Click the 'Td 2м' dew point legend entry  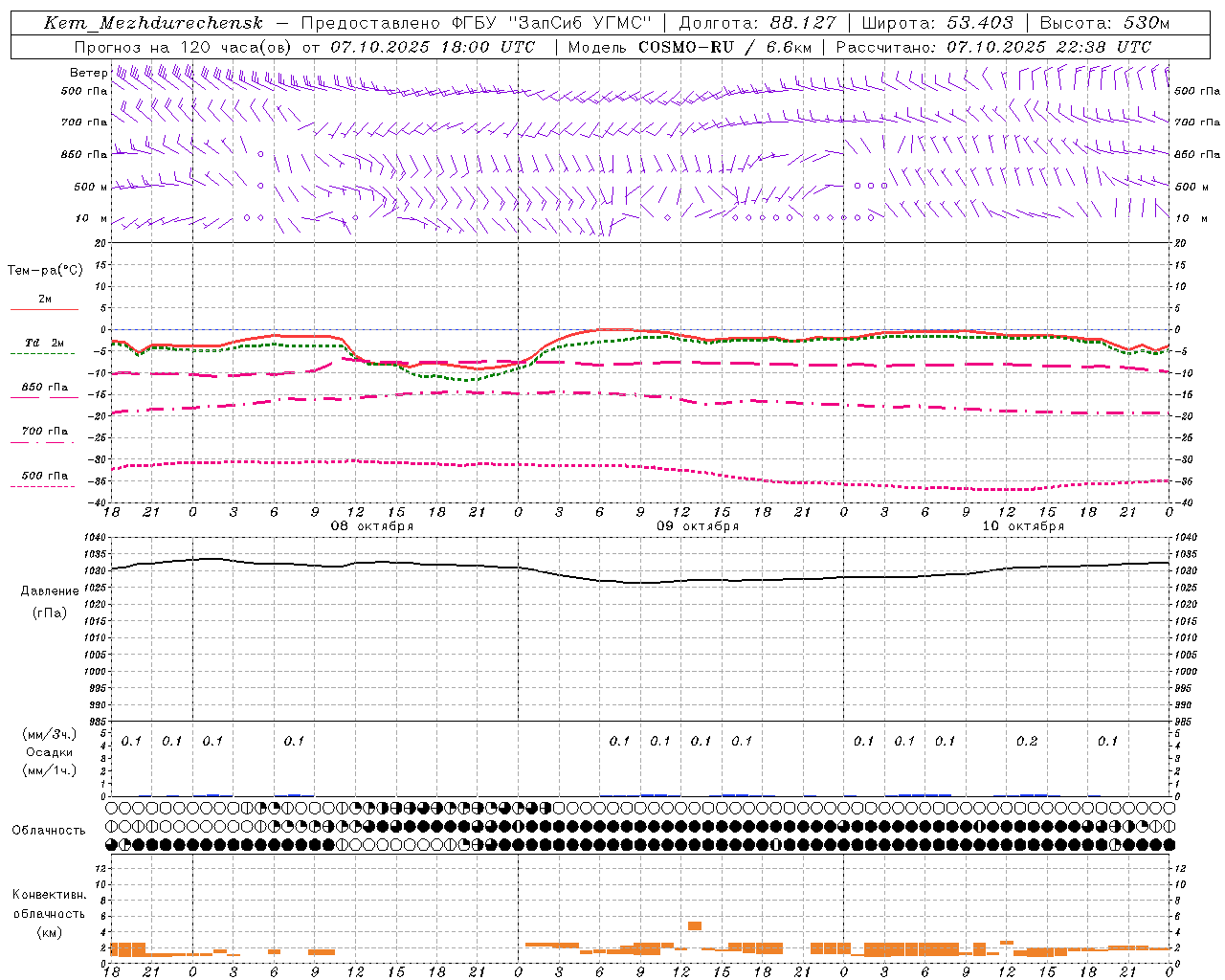pyautogui.click(x=45, y=343)
